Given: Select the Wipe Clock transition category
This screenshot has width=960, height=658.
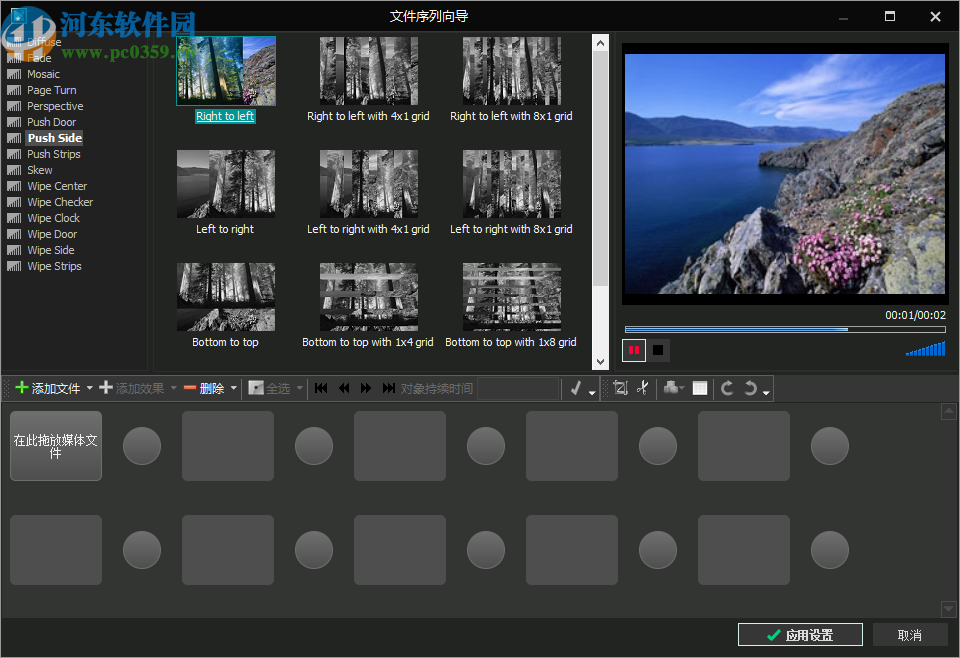Looking at the screenshot, I should [54, 218].
